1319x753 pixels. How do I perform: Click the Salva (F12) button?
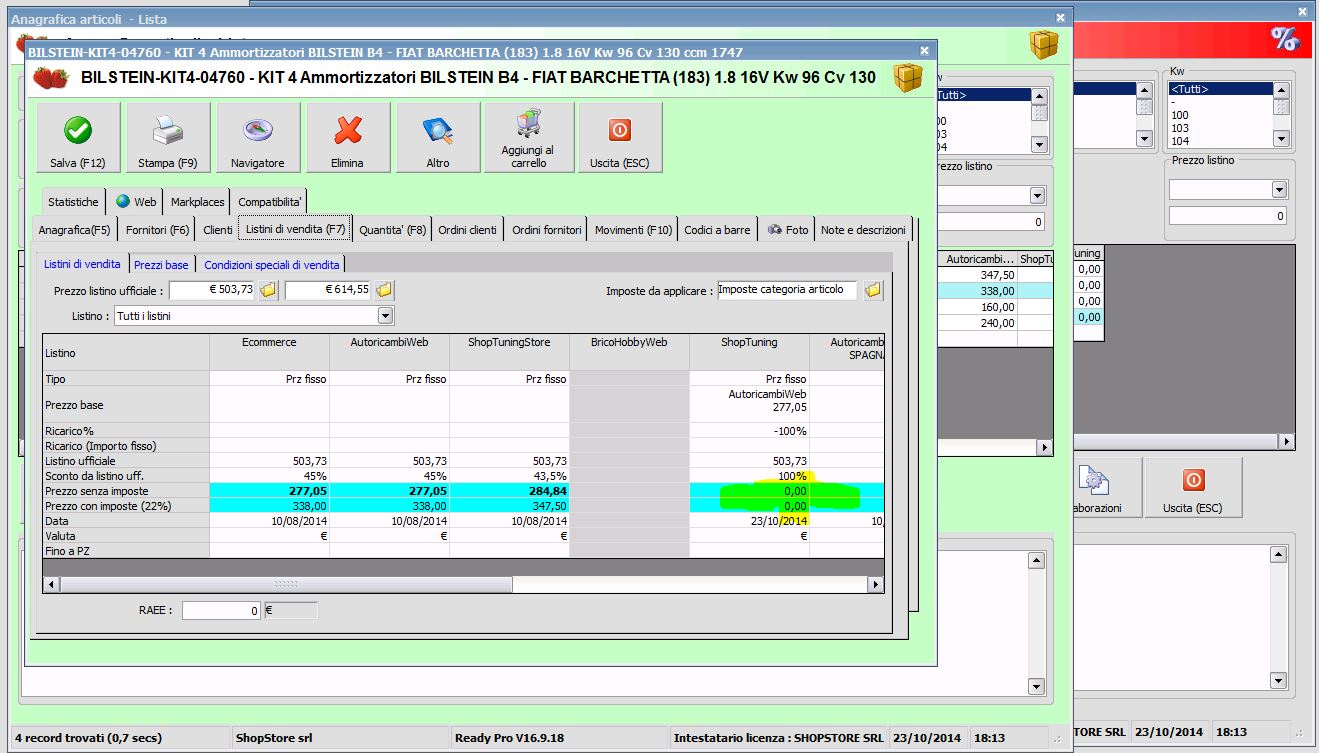tap(78, 138)
